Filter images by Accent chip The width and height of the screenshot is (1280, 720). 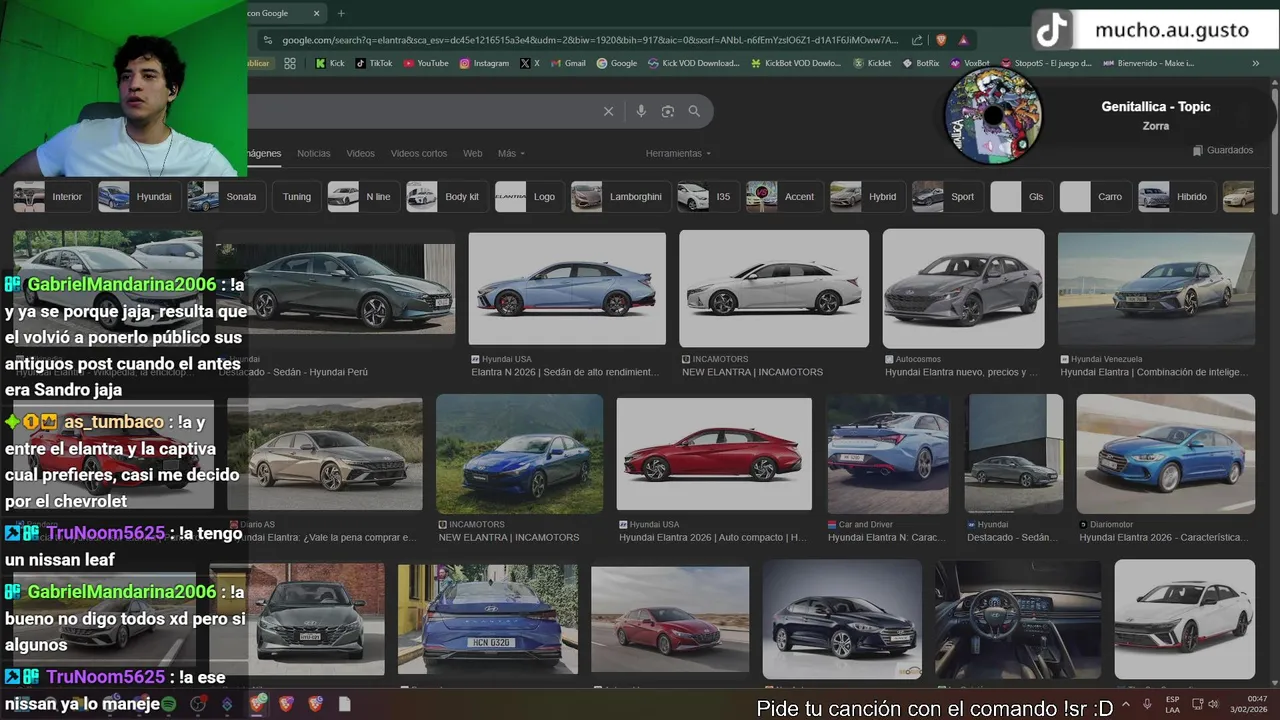[783, 197]
